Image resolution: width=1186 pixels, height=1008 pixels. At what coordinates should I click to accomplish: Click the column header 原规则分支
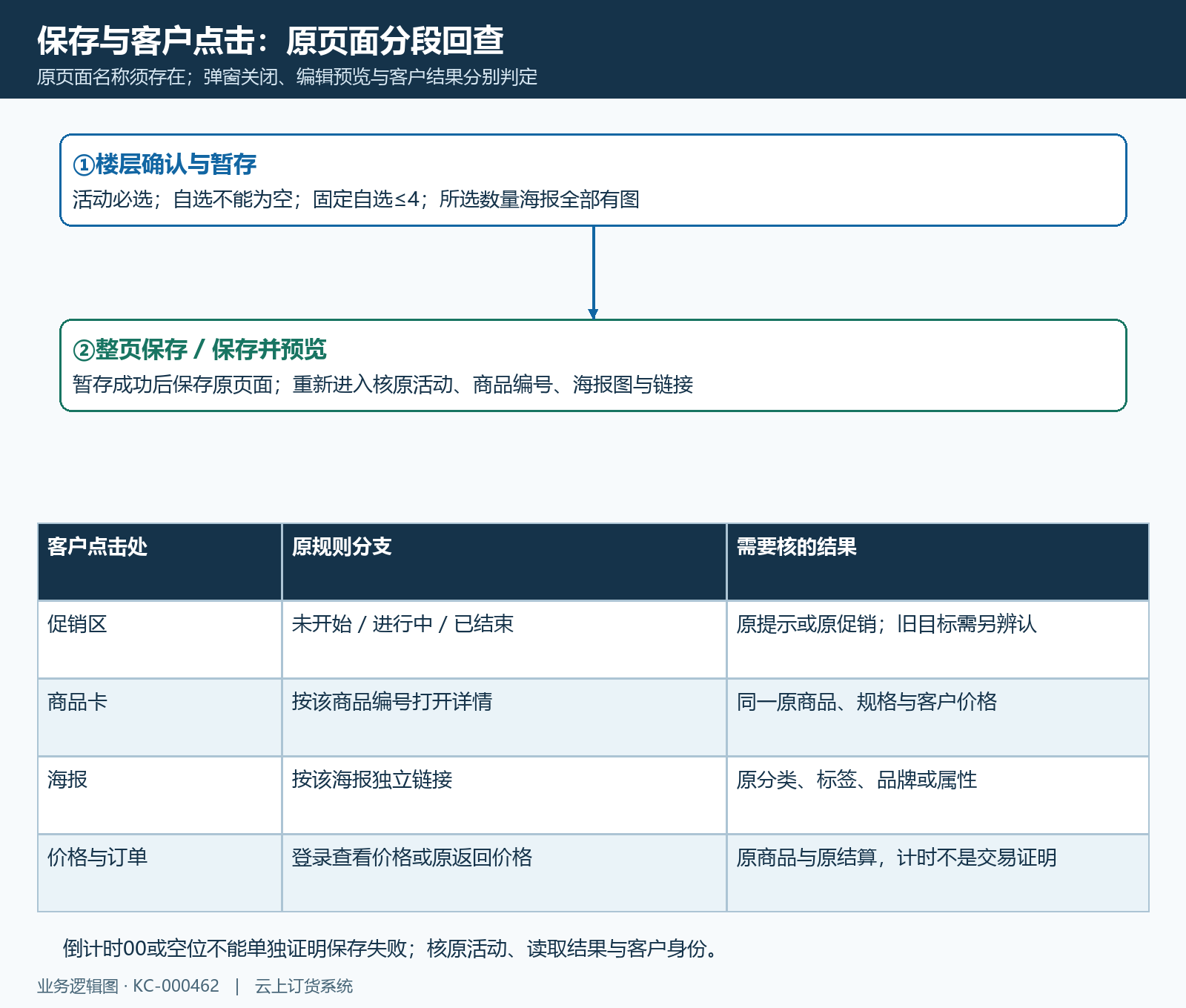pyautogui.click(x=504, y=562)
